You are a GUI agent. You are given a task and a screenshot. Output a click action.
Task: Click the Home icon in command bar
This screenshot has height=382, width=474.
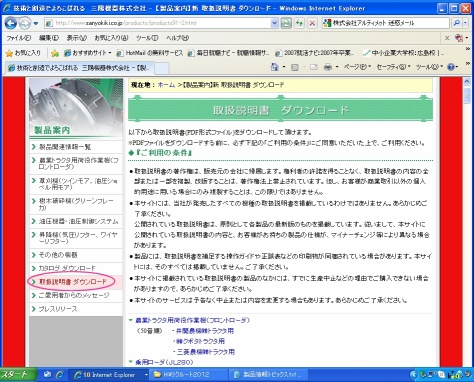click(275, 67)
